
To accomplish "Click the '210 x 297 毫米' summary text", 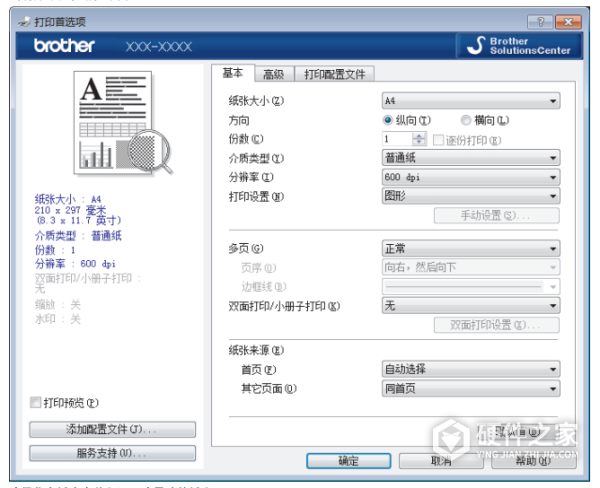I will [x=70, y=210].
